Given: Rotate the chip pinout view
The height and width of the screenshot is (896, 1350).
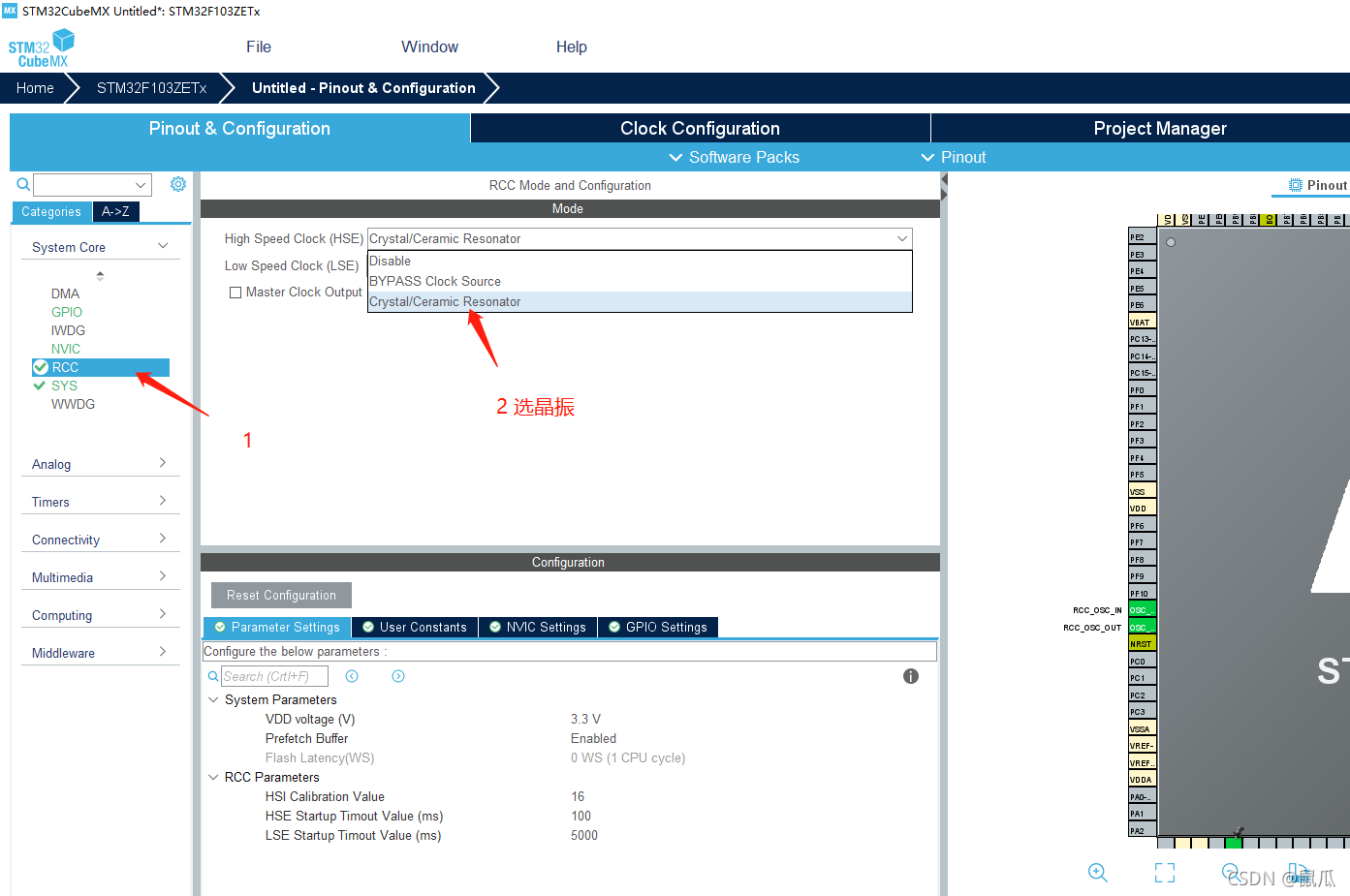Looking at the screenshot, I should point(1297,872).
